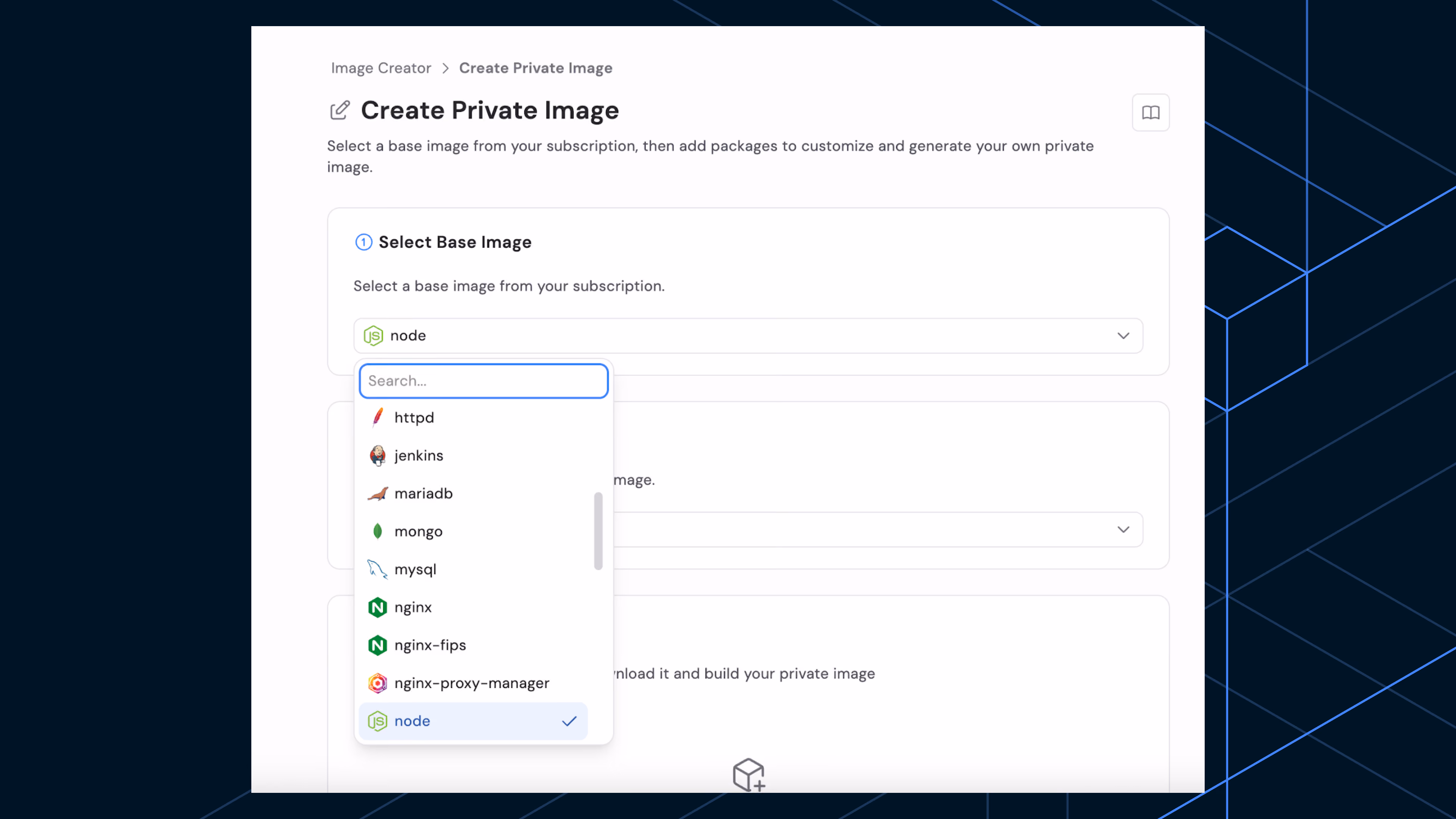Click the edit pencil icon beside the title

pos(340,110)
